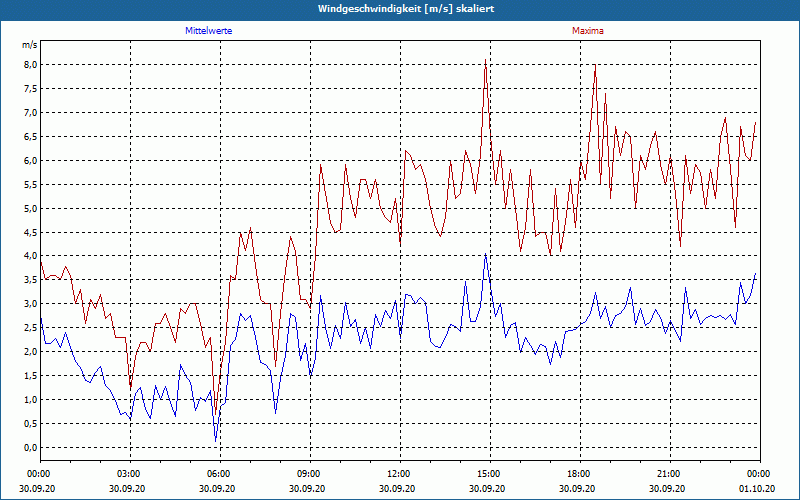
Task: Click the blue Mittelwerte peak near 15:00
Action: click(x=485, y=254)
